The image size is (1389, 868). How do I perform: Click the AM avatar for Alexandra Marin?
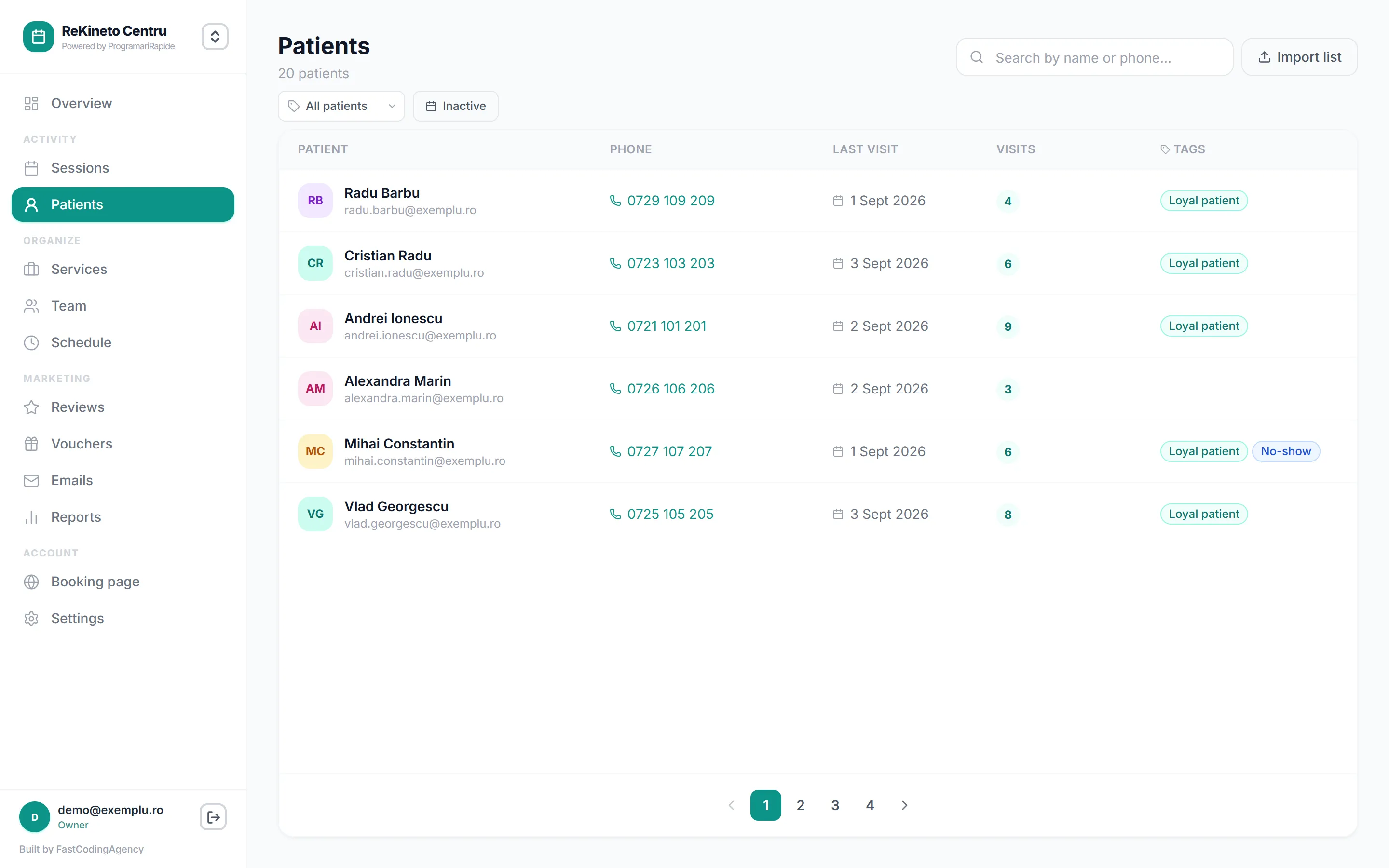(315, 389)
